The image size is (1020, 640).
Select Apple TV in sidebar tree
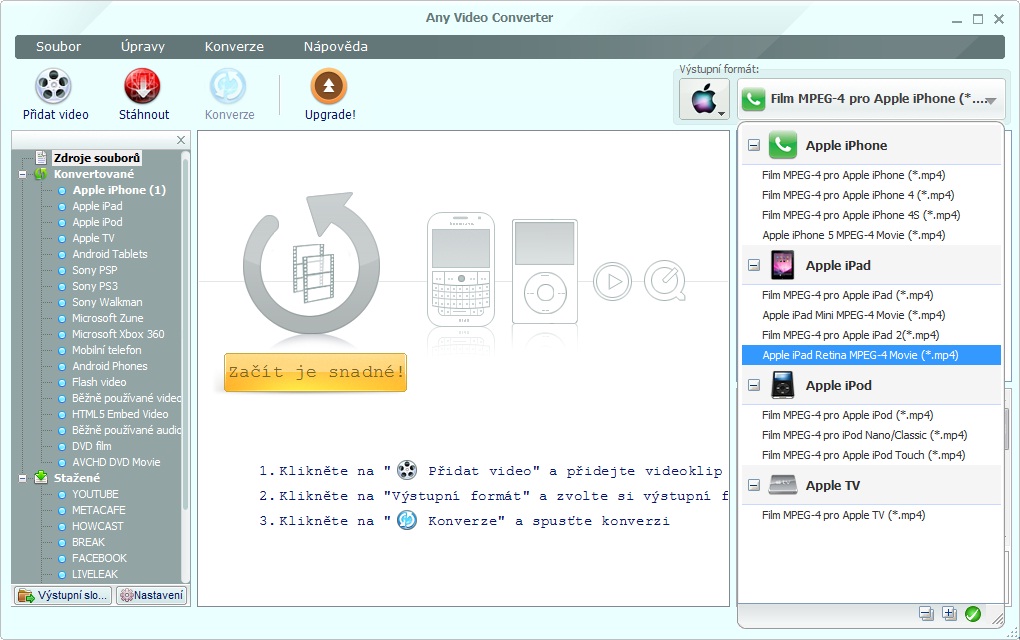[93, 238]
